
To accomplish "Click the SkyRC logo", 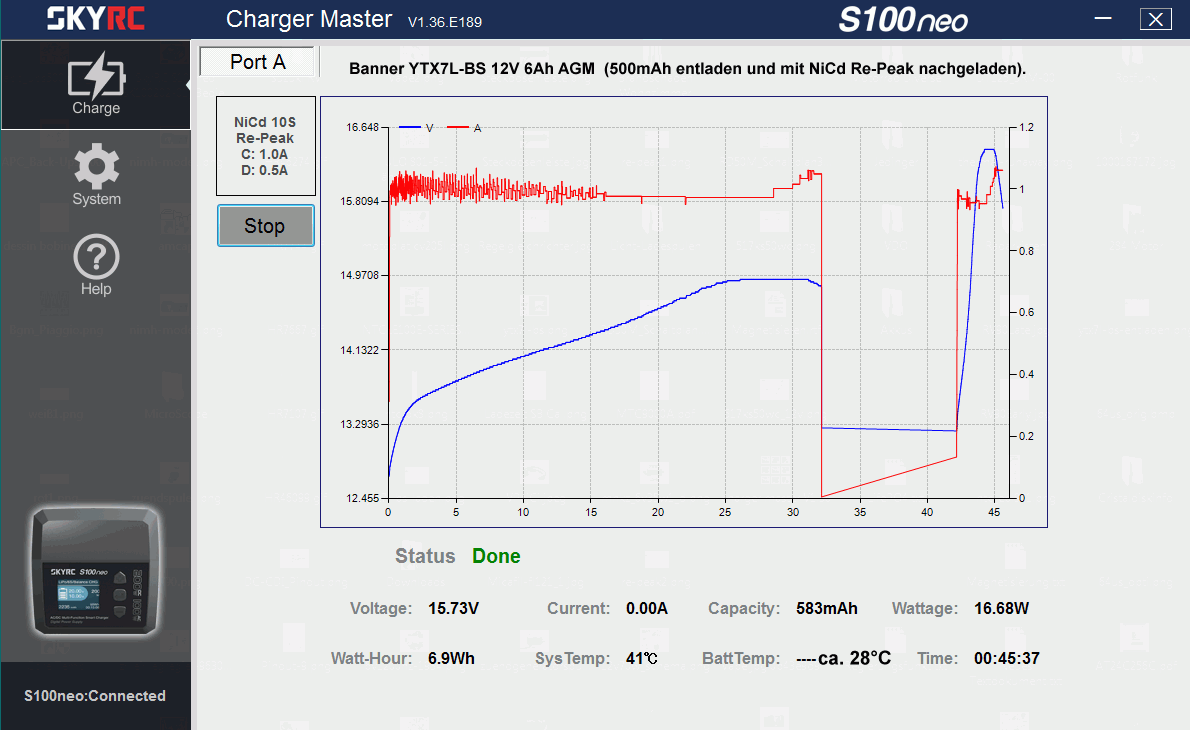I will click(97, 19).
